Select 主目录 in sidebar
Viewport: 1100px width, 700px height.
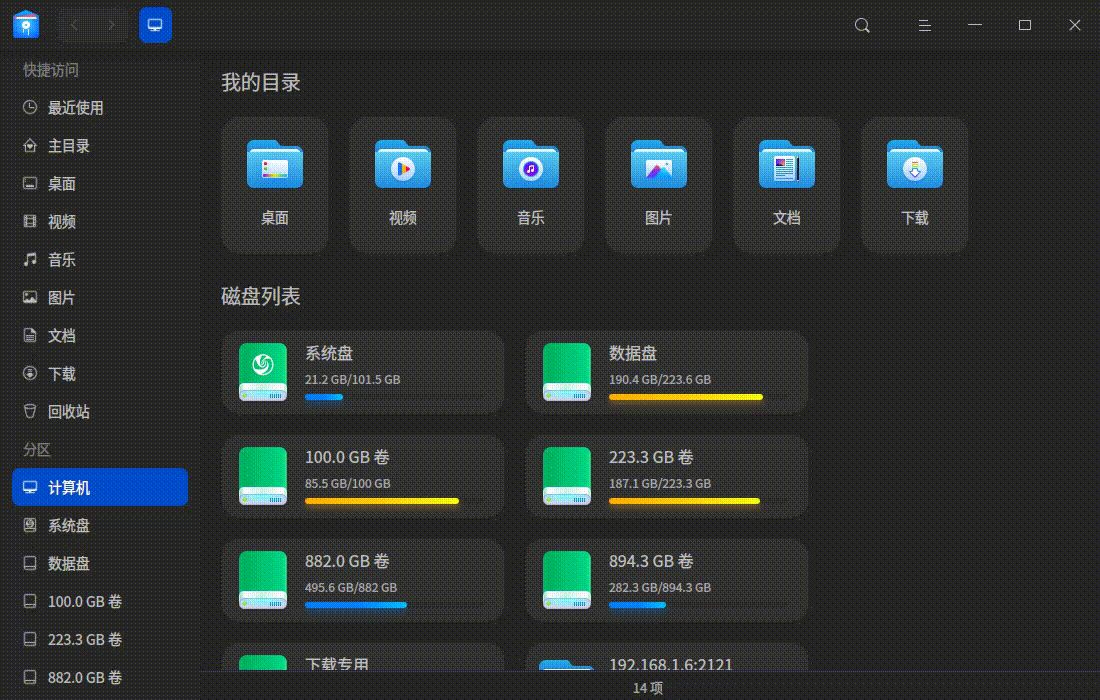click(100, 145)
